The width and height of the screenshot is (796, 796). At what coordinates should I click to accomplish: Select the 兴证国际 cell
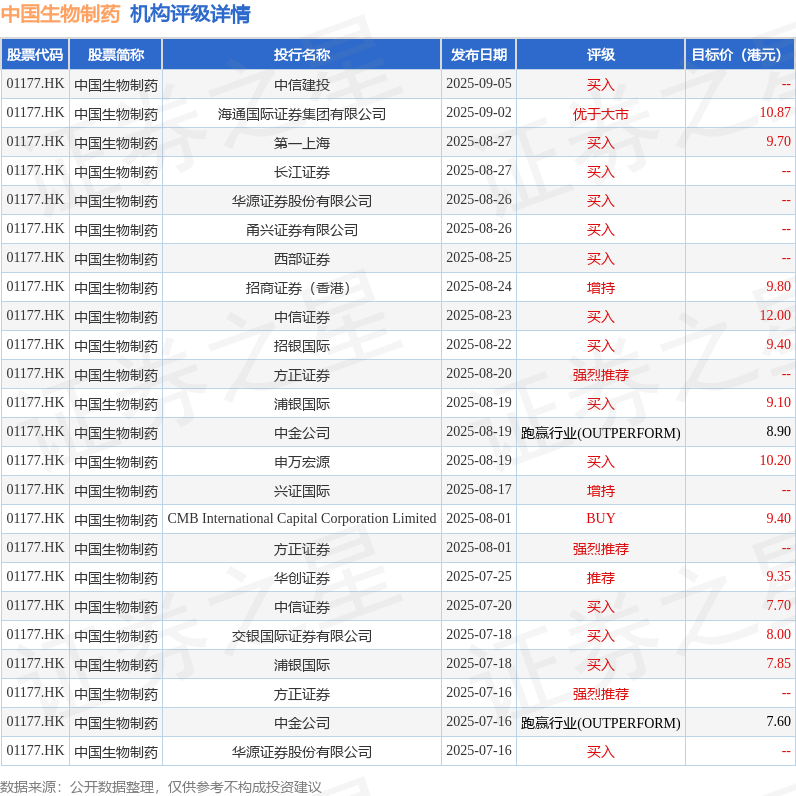(302, 490)
